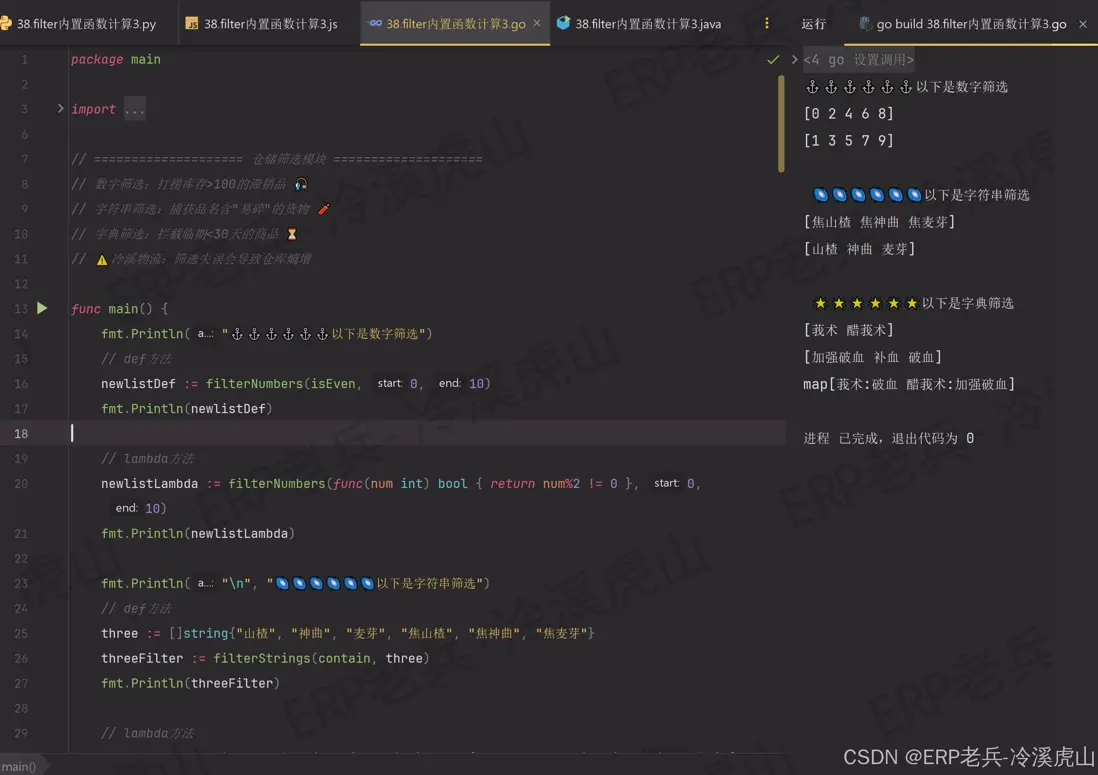
Task: Click the folded import ellipsis placeholder
Action: (134, 109)
